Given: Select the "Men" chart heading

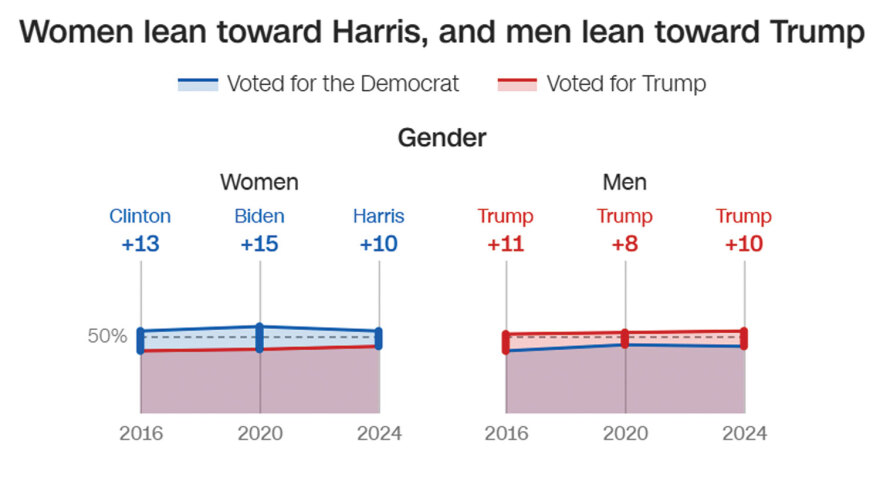Looking at the screenshot, I should [x=624, y=182].
